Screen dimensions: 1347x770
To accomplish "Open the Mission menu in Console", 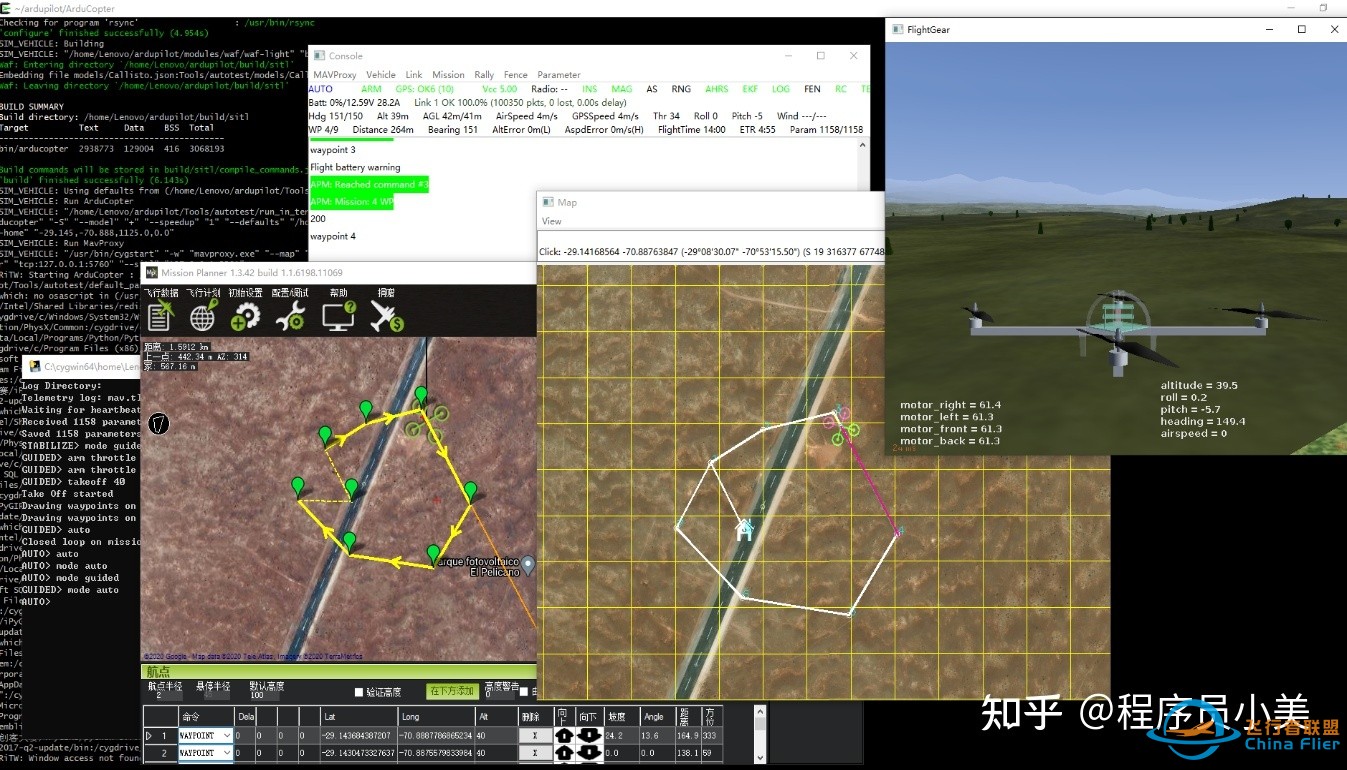I will pyautogui.click(x=448, y=75).
